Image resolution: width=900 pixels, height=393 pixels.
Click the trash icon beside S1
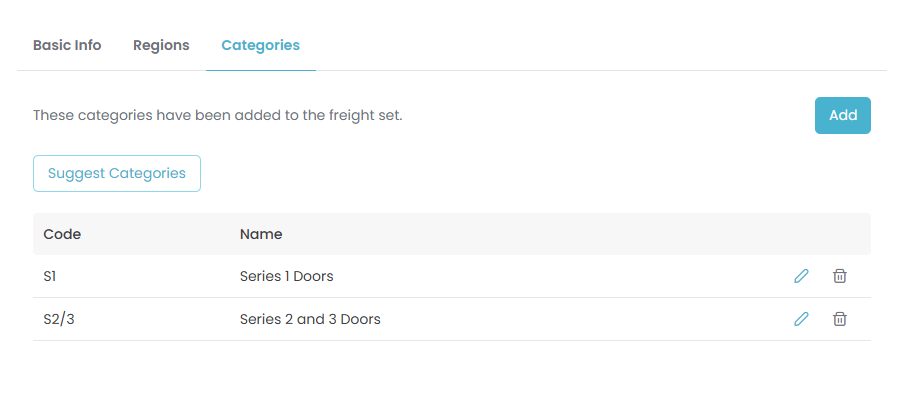pyautogui.click(x=840, y=276)
